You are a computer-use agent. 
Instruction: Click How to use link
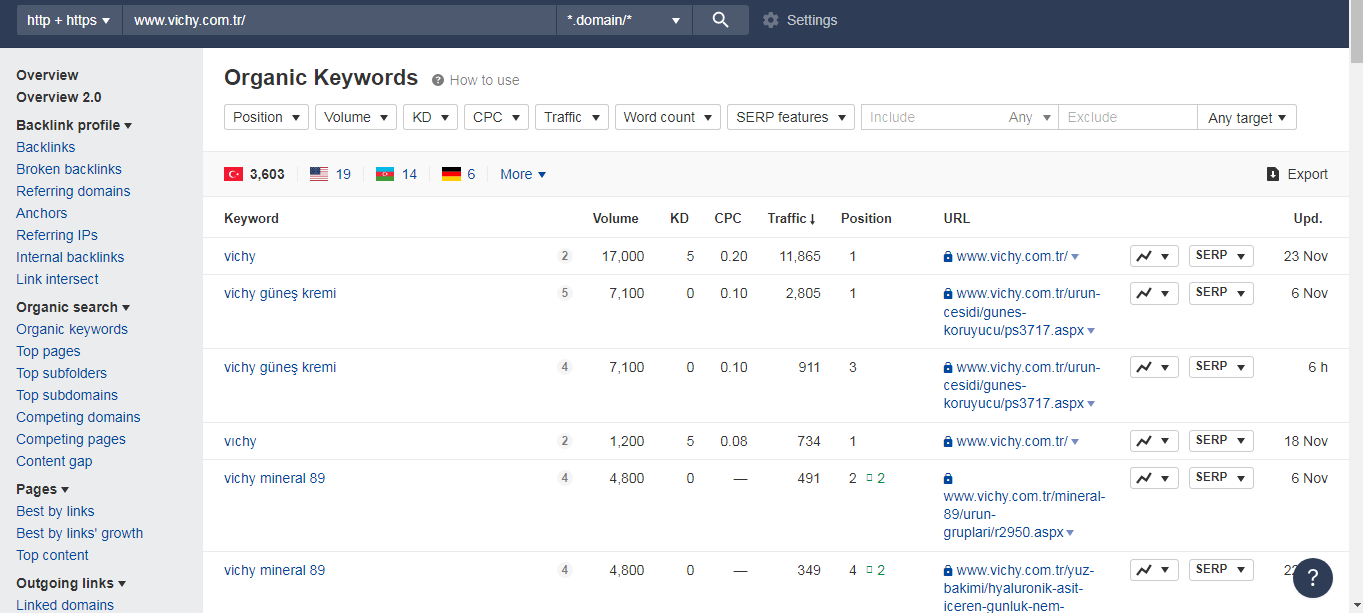click(x=484, y=80)
